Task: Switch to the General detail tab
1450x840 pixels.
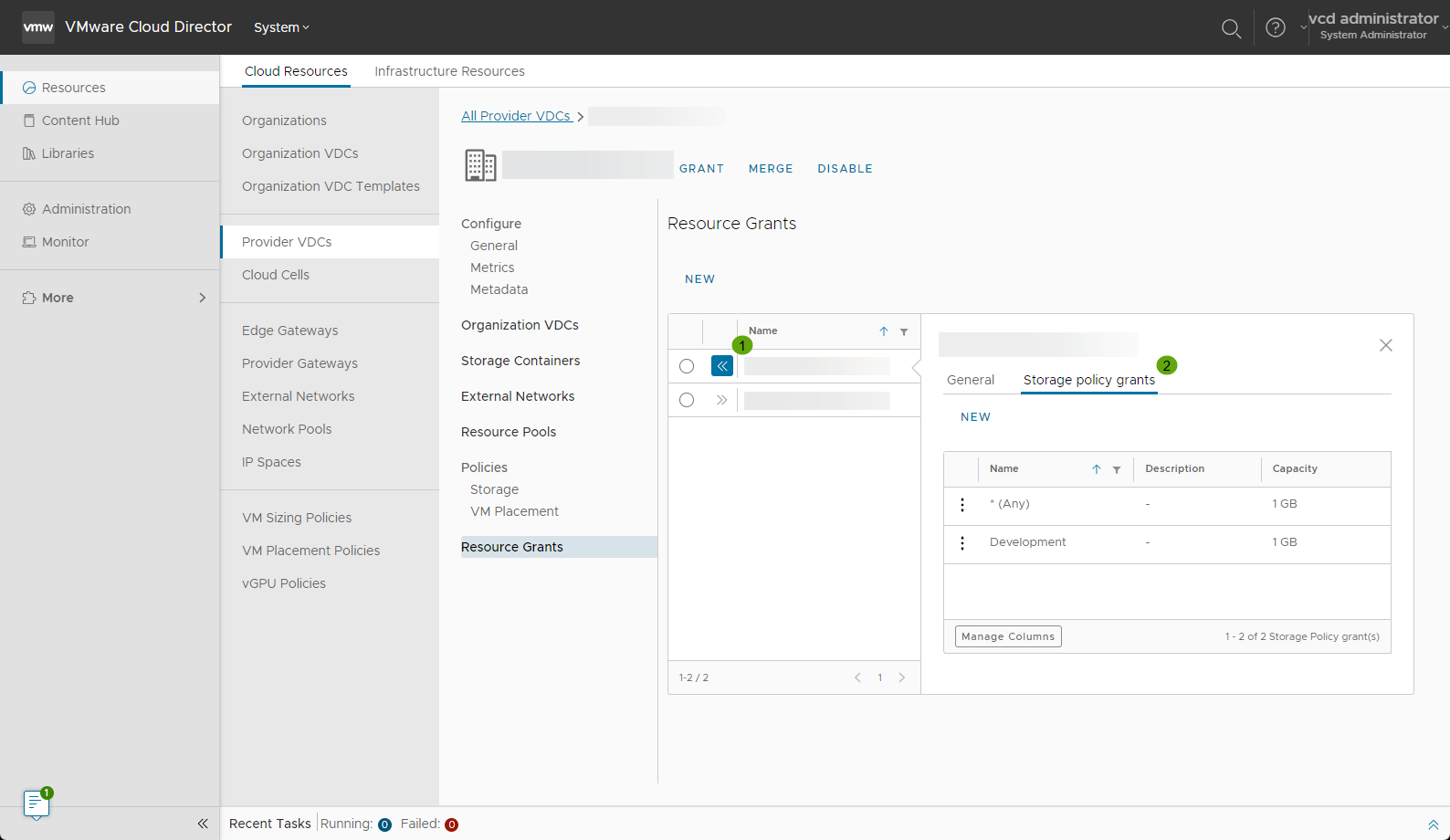Action: (x=971, y=380)
